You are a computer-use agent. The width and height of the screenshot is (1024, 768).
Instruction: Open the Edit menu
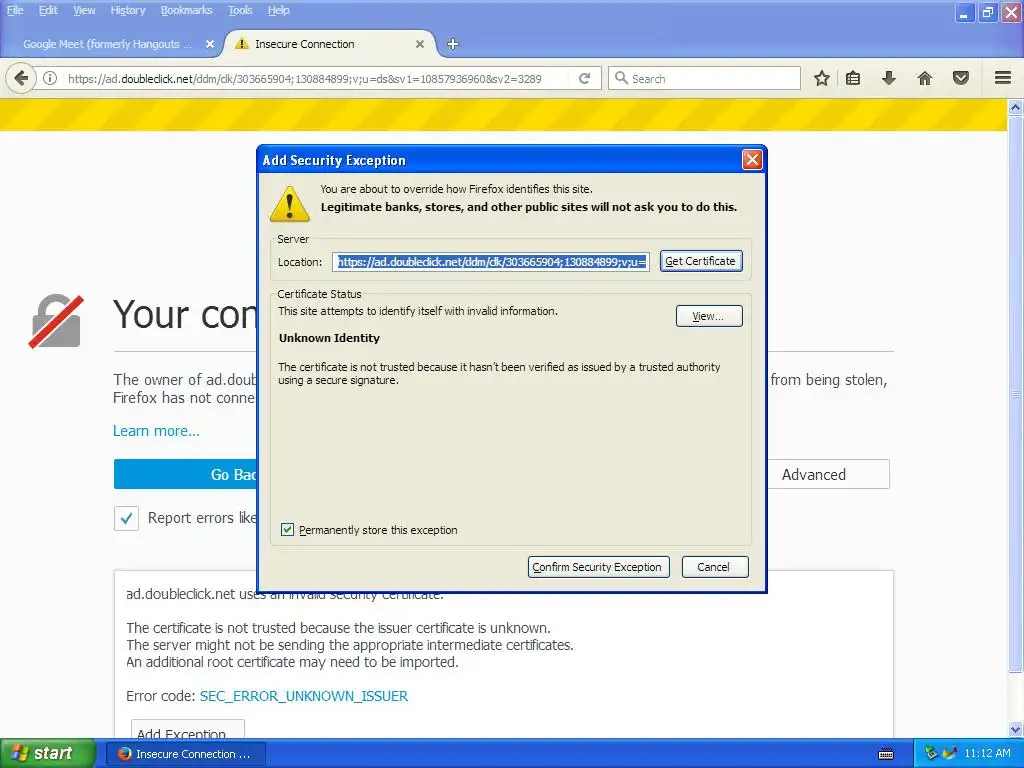click(x=48, y=10)
